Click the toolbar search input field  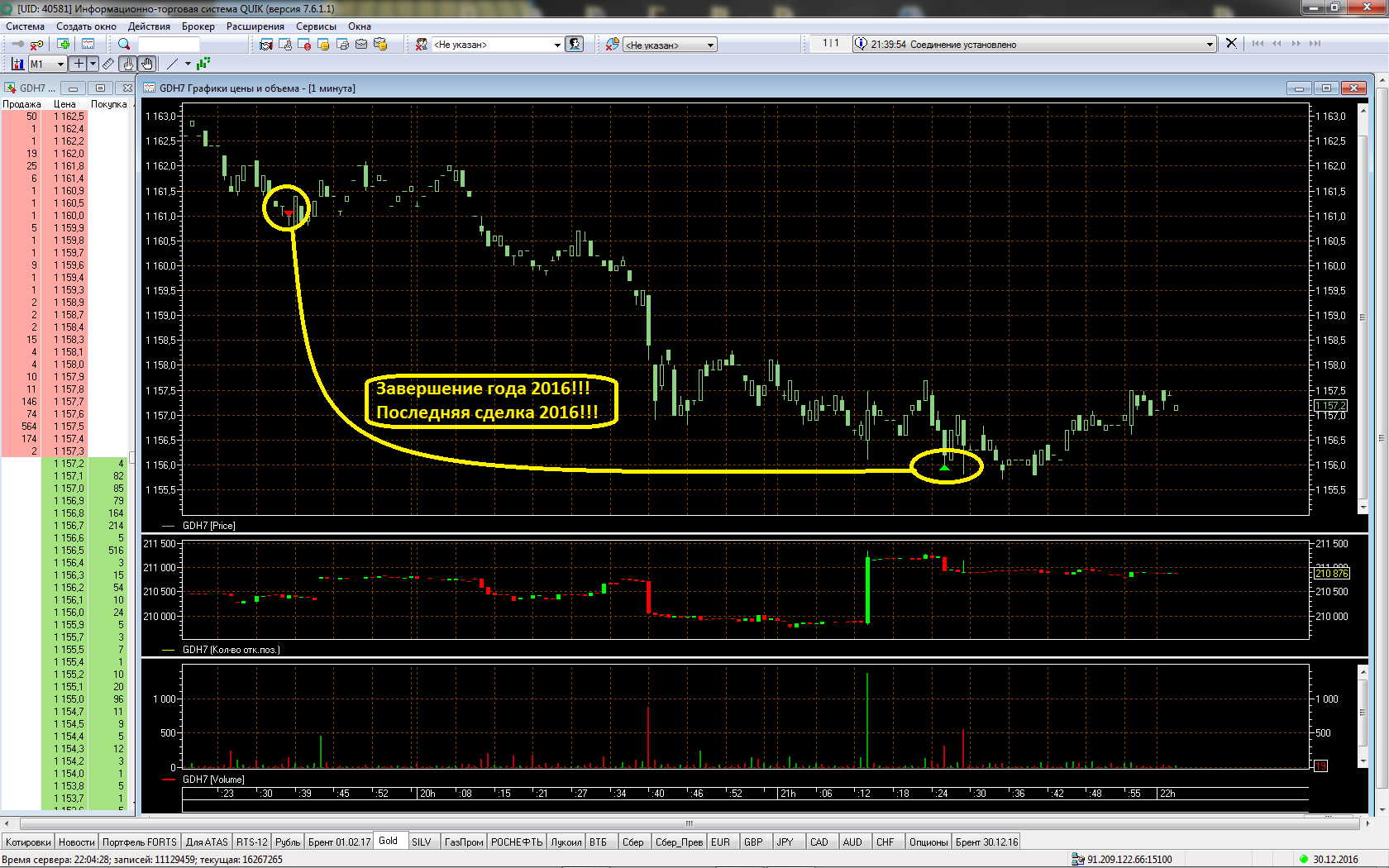click(169, 45)
